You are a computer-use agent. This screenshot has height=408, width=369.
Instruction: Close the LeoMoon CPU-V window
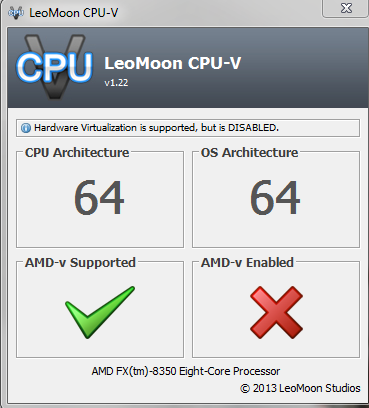346,8
